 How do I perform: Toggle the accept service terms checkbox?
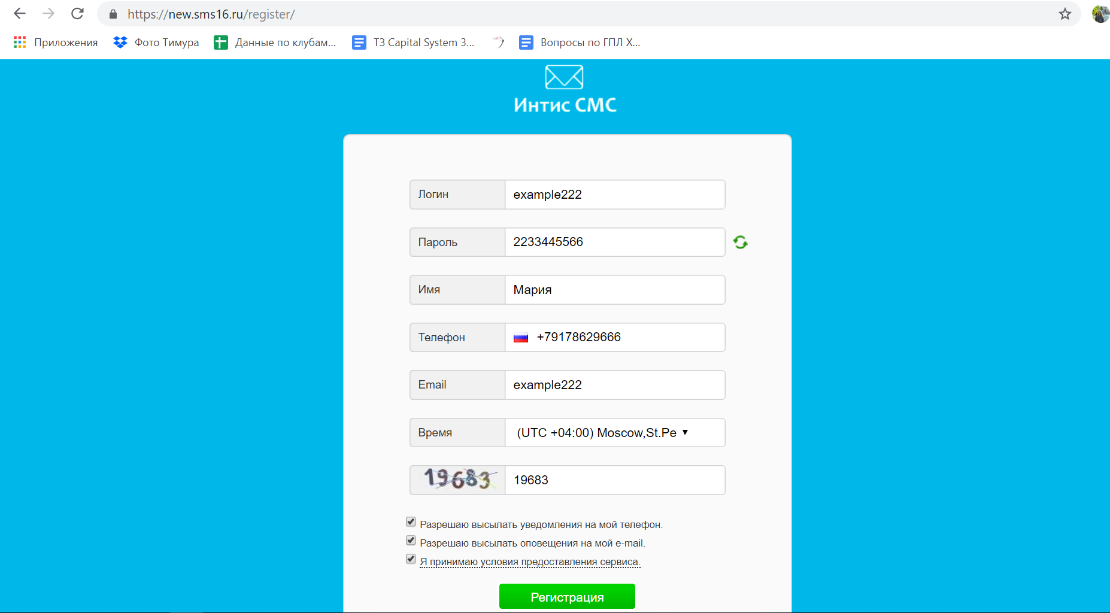tap(411, 559)
